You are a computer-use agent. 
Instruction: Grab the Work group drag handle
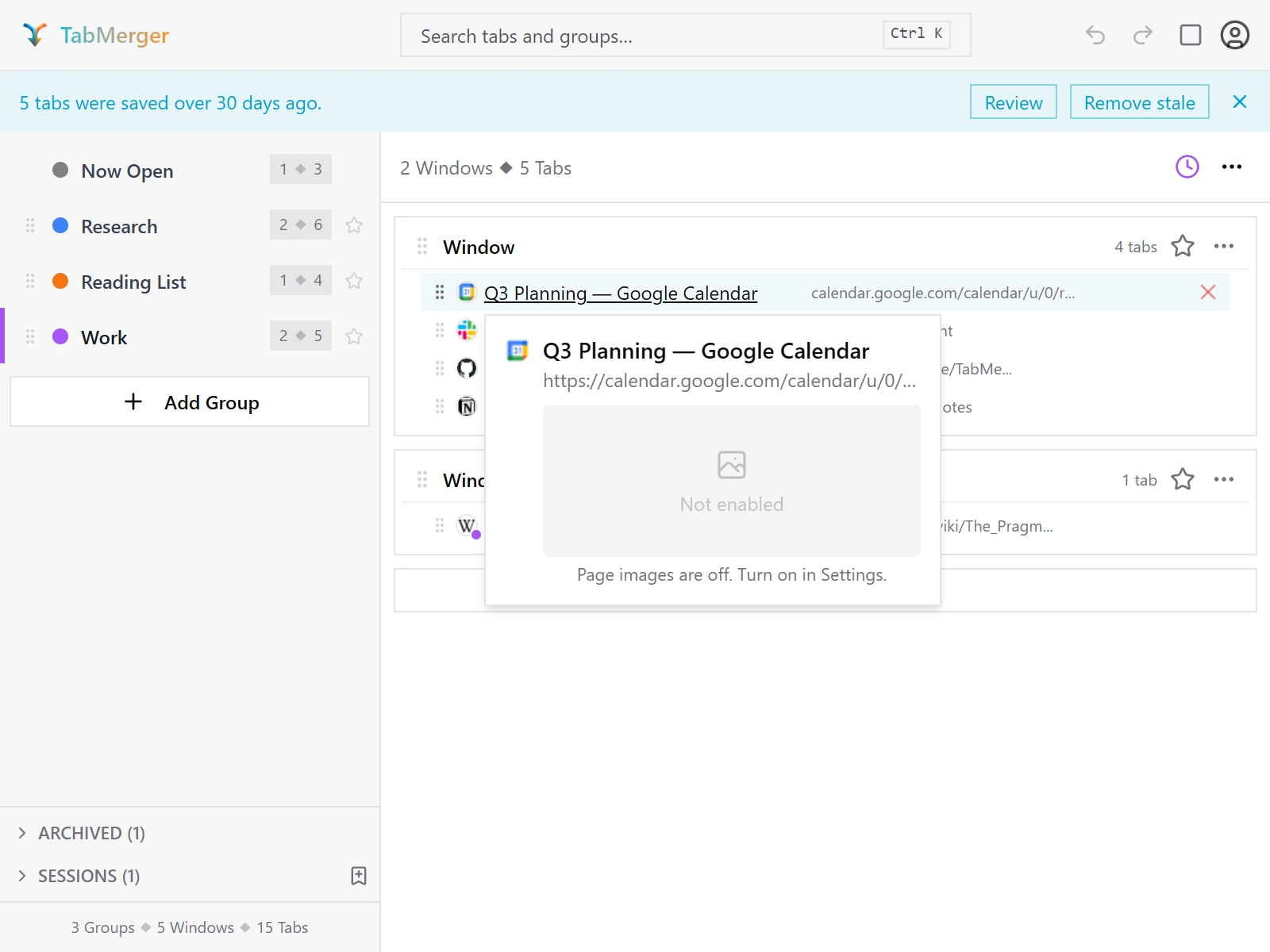[30, 337]
